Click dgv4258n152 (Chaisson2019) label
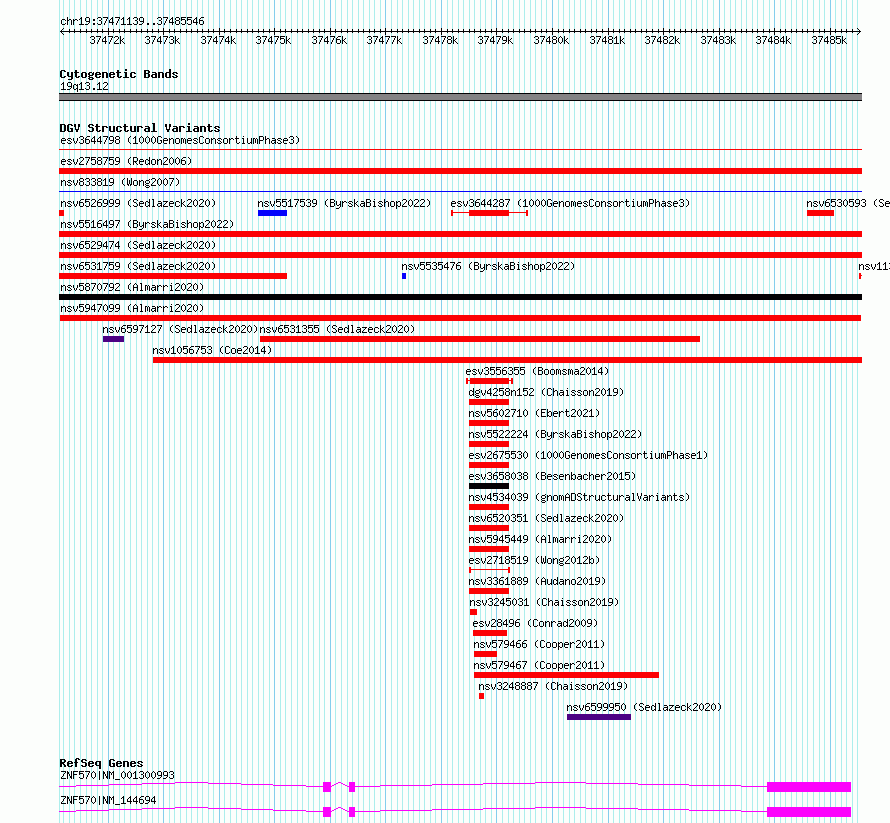Screen dimensions: 890x823 546,392
